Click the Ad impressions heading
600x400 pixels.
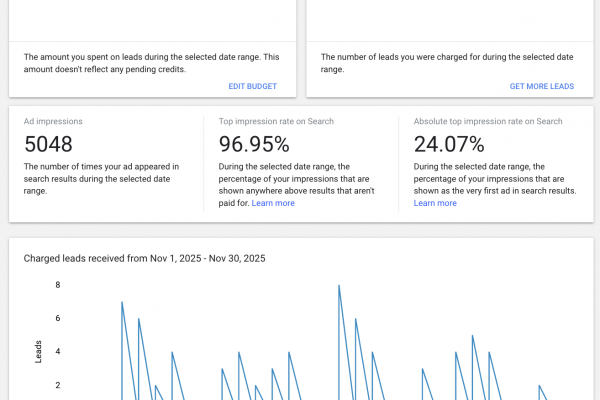[53, 121]
